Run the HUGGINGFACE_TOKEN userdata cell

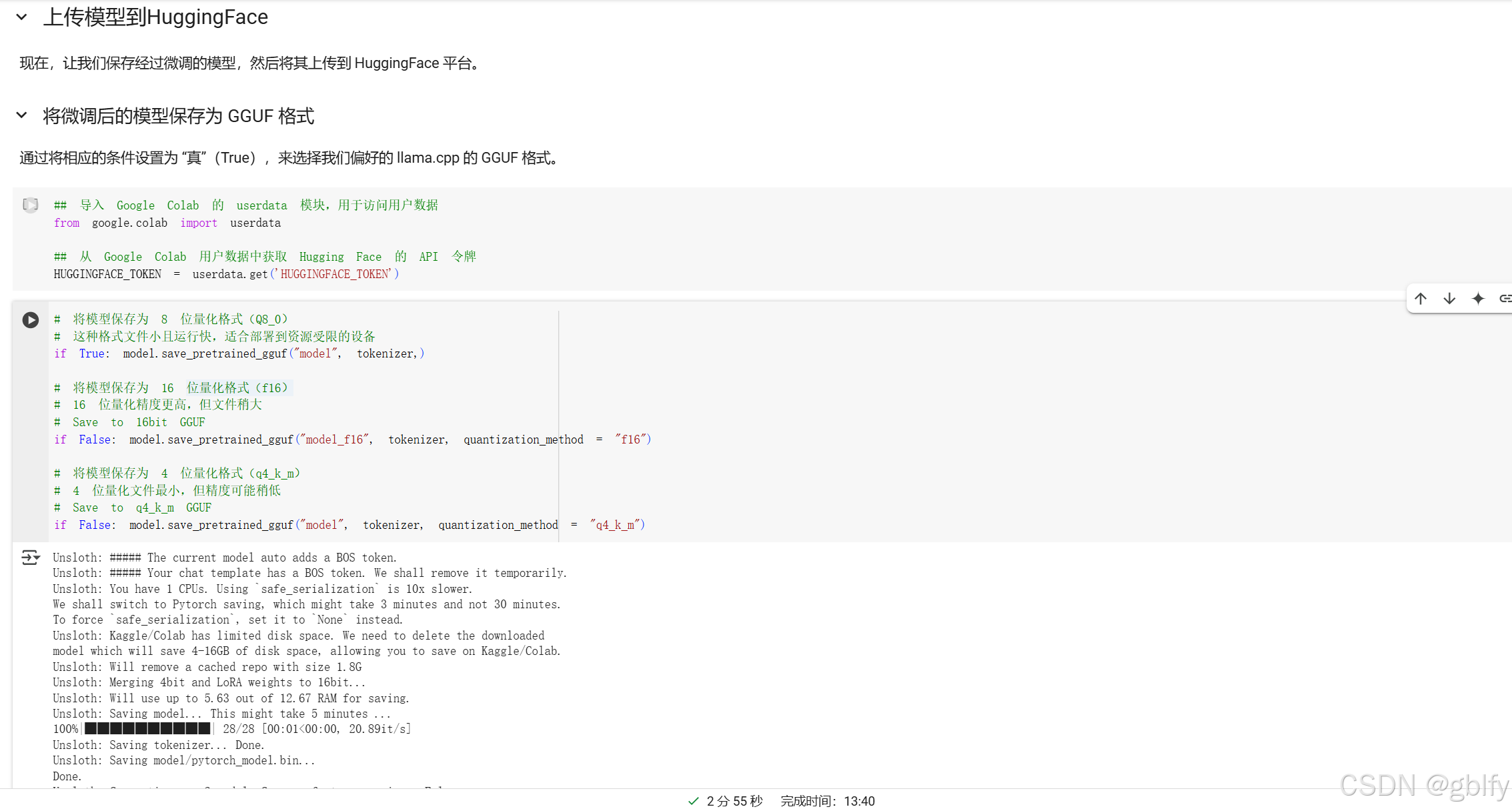click(x=31, y=205)
